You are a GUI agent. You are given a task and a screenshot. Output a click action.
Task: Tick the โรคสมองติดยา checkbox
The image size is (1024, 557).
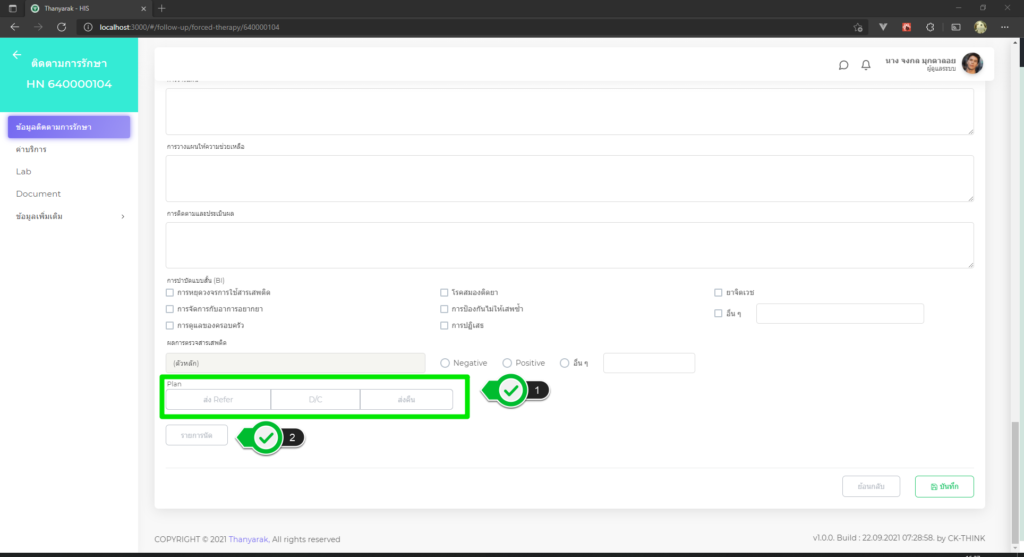(x=444, y=292)
